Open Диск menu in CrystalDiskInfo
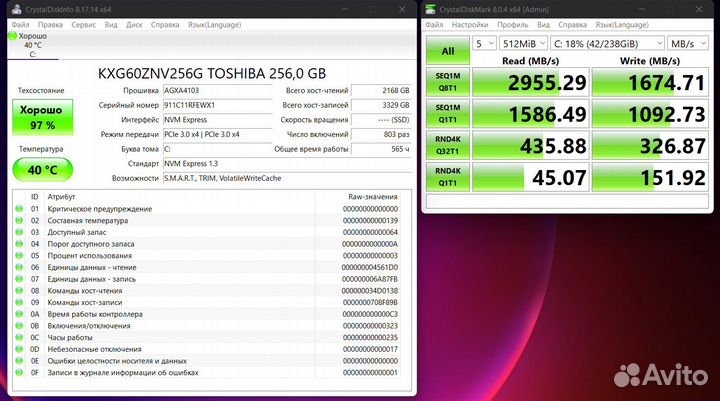 pyautogui.click(x=134, y=25)
